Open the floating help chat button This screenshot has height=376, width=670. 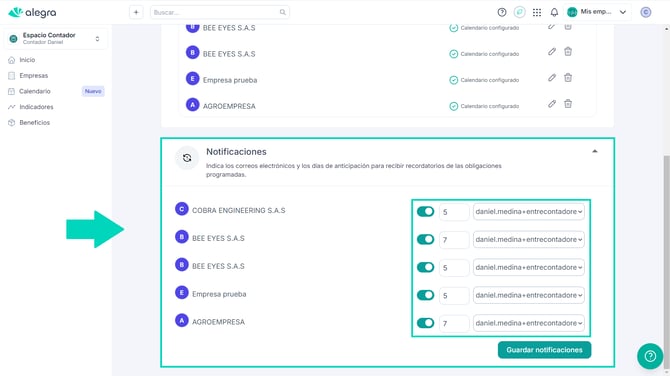650,356
